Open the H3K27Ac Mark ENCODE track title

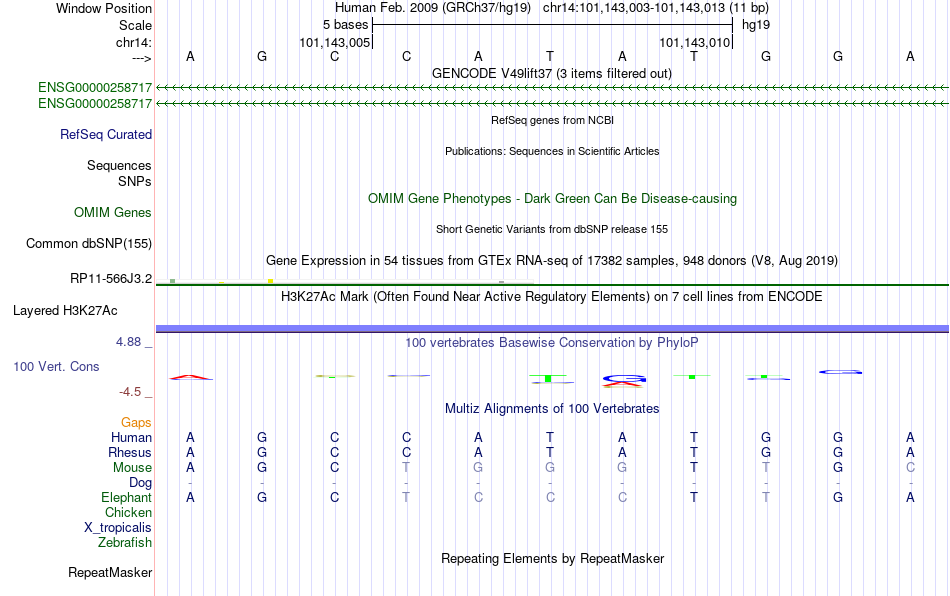click(x=552, y=296)
